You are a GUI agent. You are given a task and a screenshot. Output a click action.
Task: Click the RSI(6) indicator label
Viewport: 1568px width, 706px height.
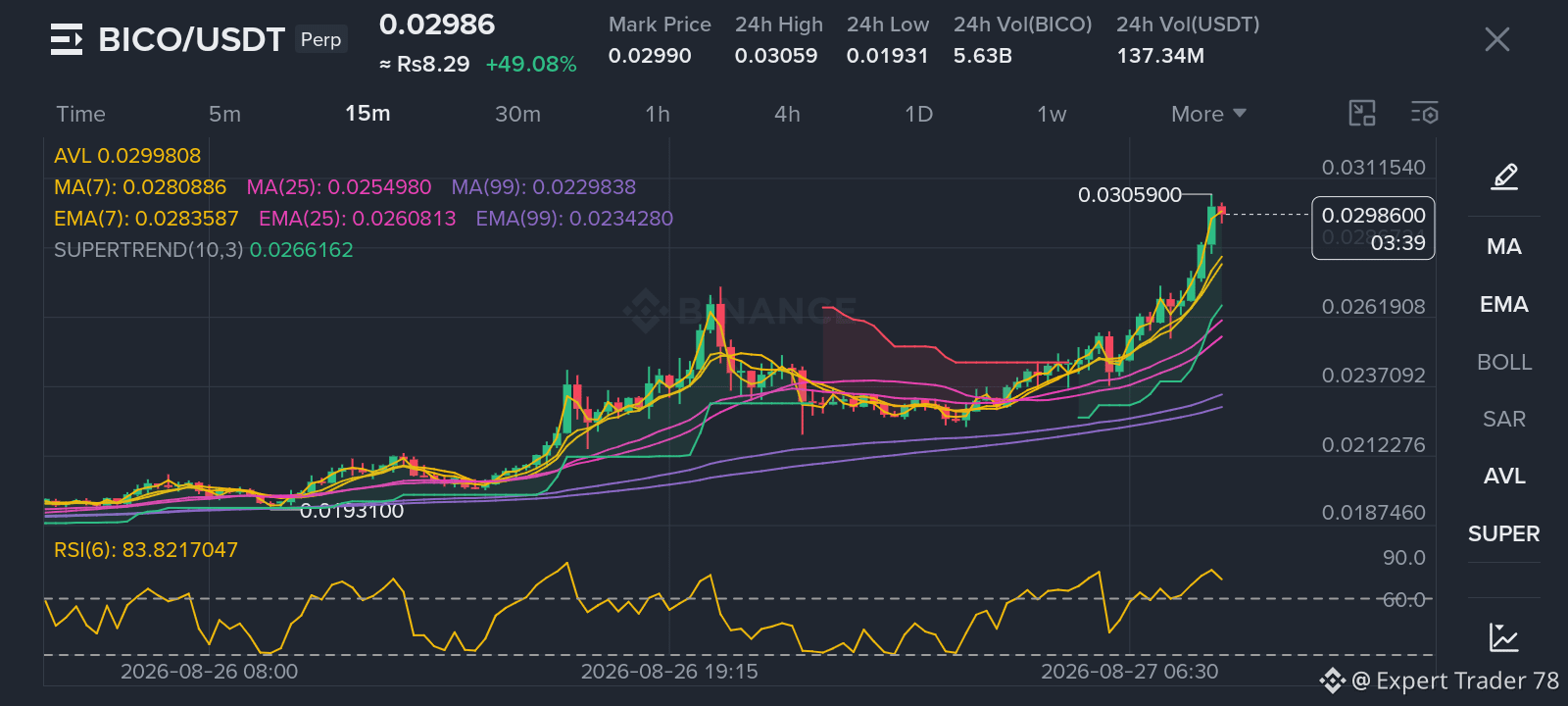coord(146,550)
